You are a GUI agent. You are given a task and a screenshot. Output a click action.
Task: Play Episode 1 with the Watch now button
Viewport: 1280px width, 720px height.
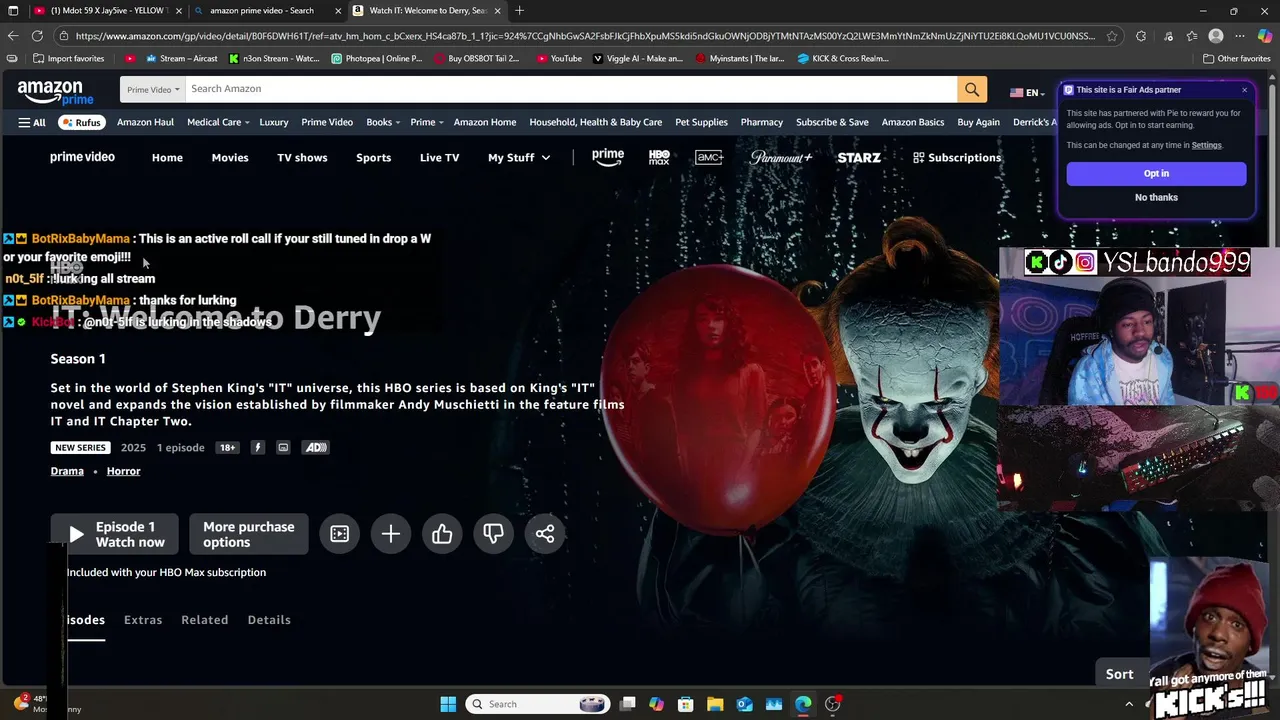coord(114,534)
